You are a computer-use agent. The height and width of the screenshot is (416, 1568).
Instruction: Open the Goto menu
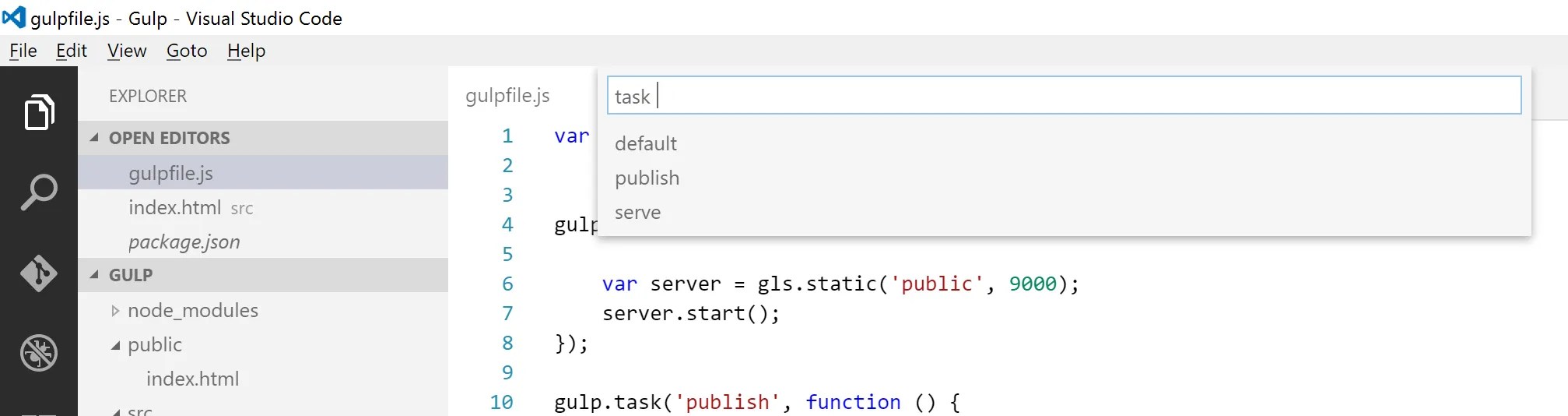click(x=187, y=51)
